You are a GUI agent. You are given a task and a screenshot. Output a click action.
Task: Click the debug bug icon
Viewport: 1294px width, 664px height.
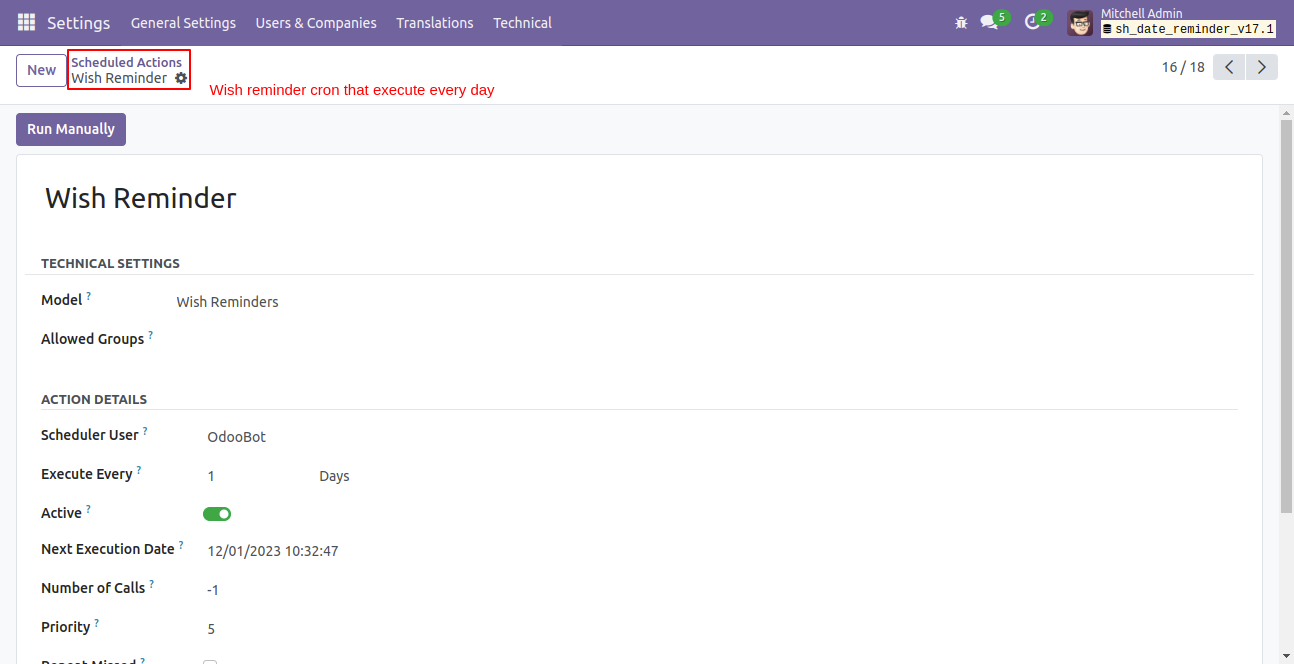[961, 22]
